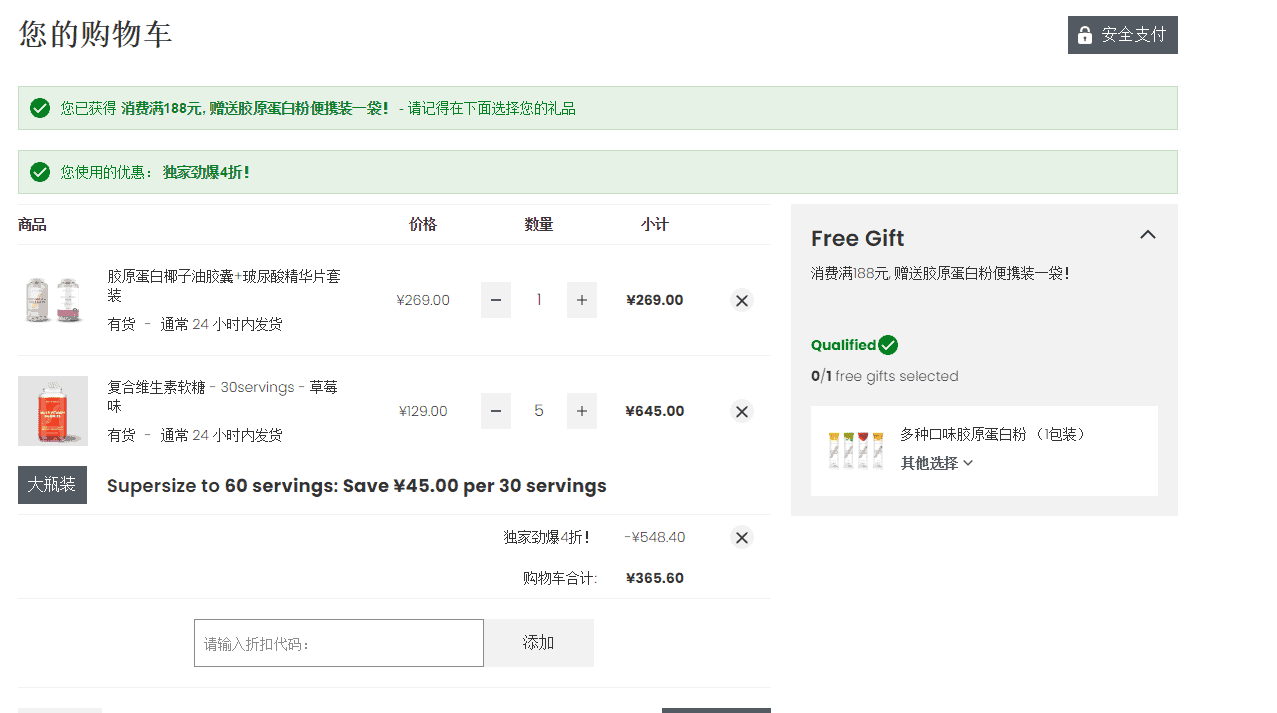Click the quantity value 5 field
1277x713 pixels.
539,411
